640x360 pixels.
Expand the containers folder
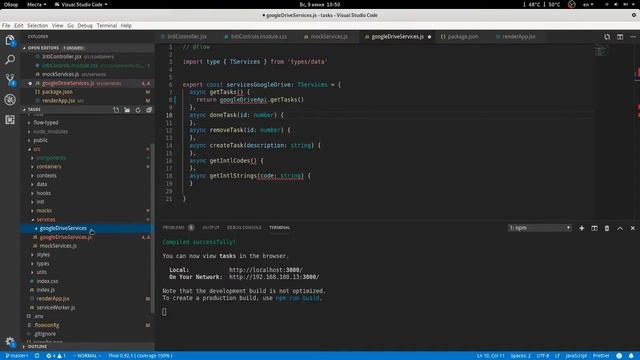(x=49, y=167)
